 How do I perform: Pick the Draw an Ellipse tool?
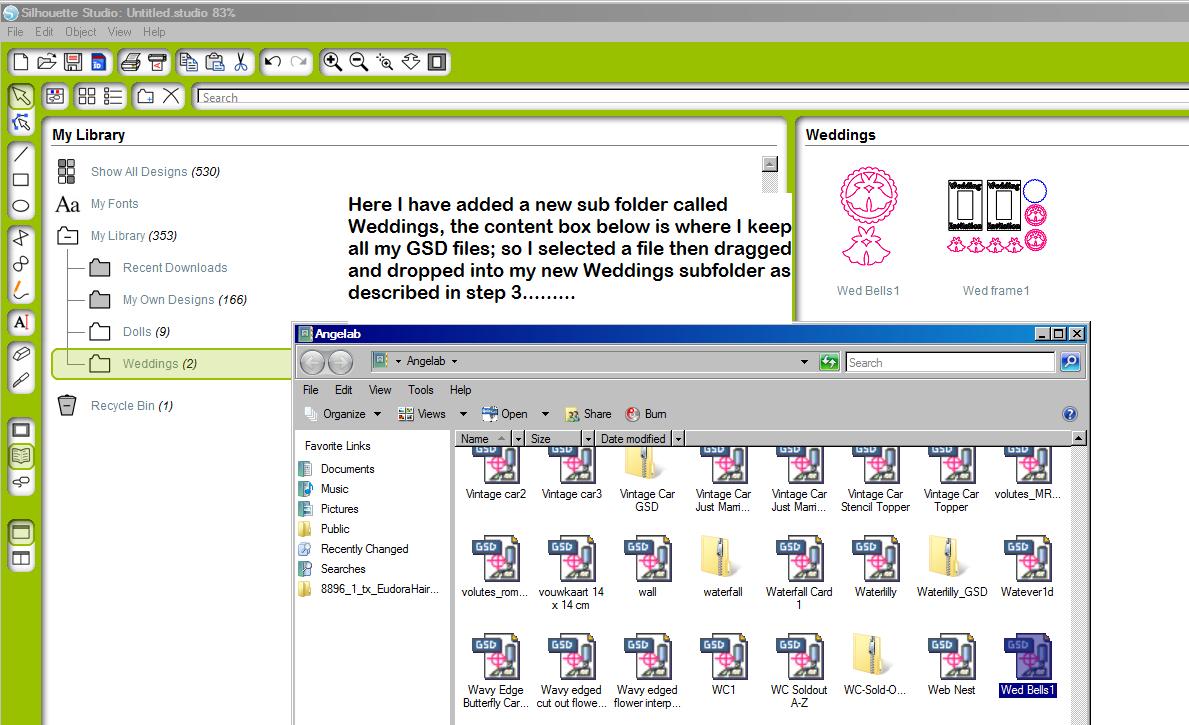pos(21,206)
